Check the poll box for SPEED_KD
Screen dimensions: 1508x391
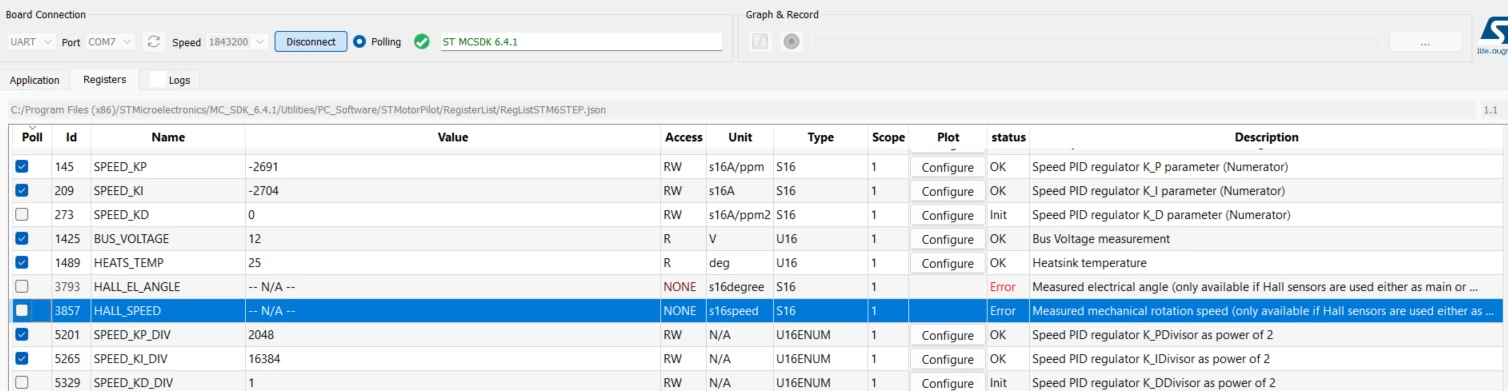click(22, 214)
